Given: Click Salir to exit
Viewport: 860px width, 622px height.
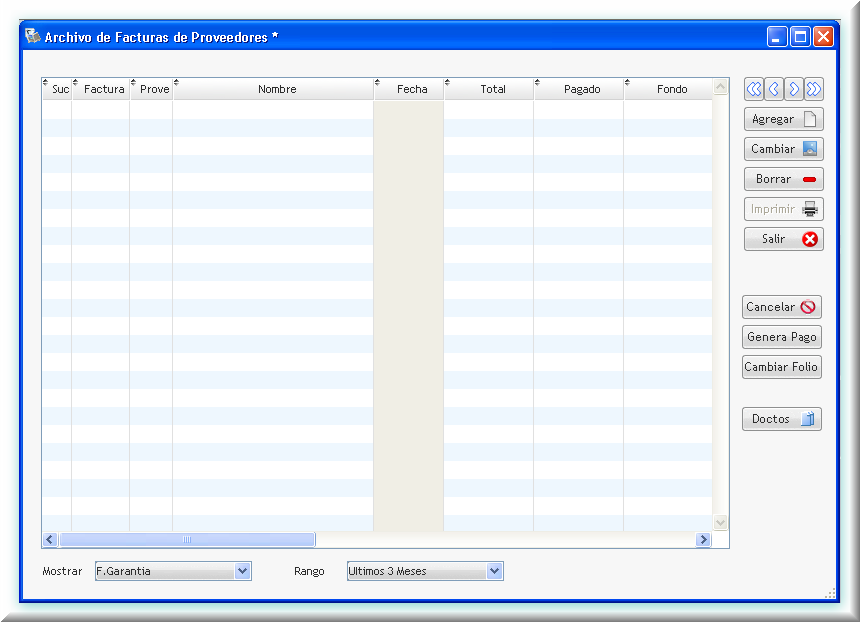Looking at the screenshot, I should tap(784, 239).
